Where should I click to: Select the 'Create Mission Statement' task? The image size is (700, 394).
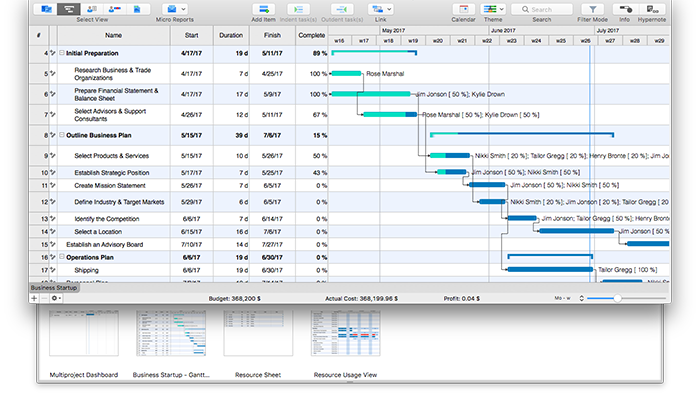tap(110, 186)
